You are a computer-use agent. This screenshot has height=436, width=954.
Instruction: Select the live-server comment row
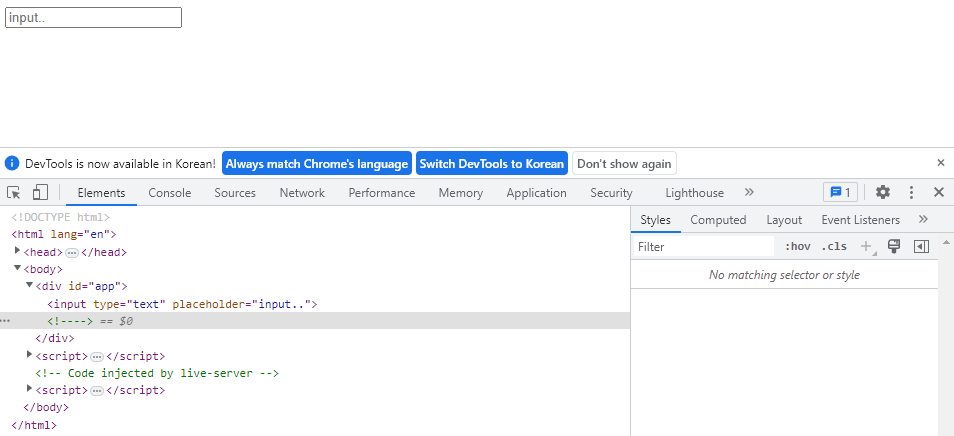(315, 373)
